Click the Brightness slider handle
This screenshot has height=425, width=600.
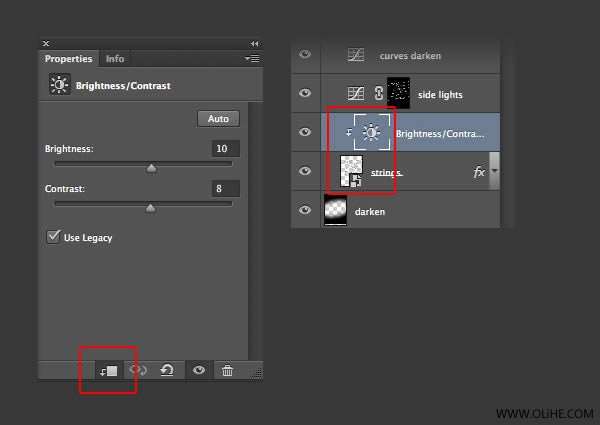pyautogui.click(x=151, y=168)
